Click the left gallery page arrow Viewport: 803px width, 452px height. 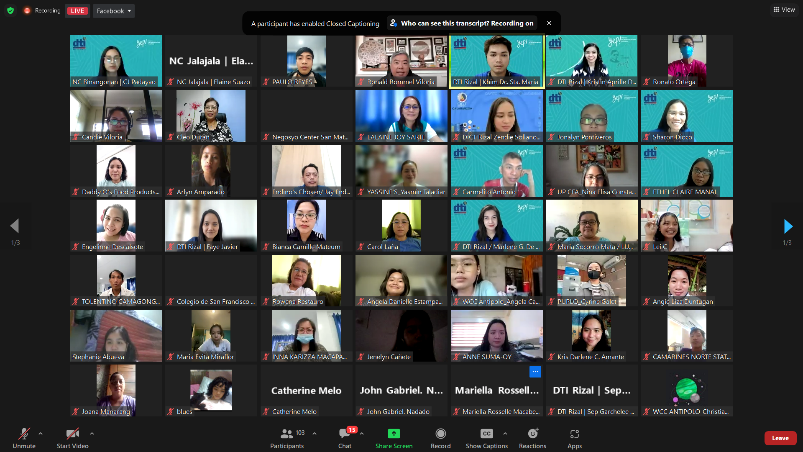coord(14,226)
